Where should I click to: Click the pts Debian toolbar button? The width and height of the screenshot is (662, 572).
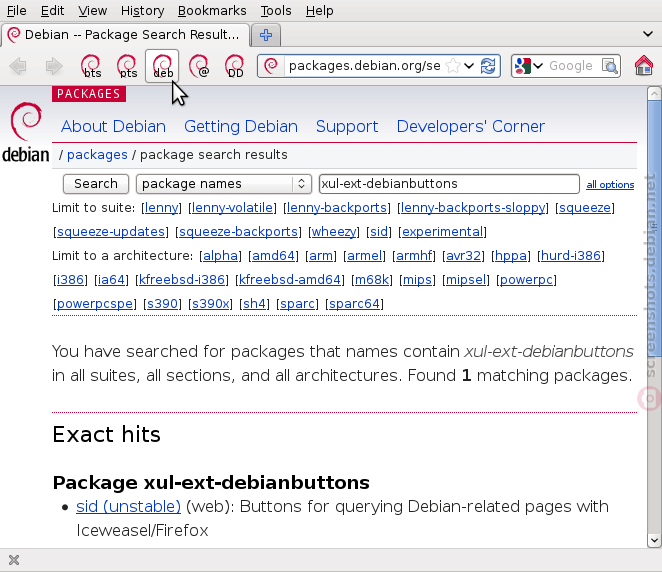coord(127,66)
